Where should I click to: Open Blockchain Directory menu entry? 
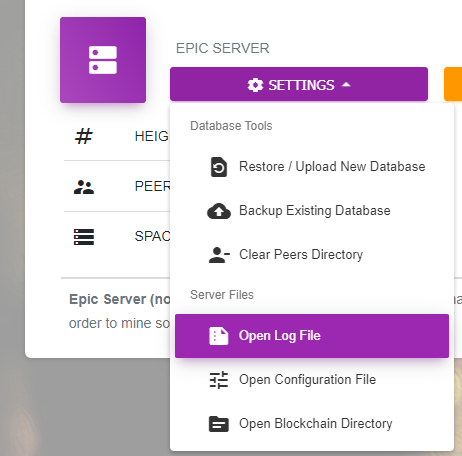pyautogui.click(x=312, y=424)
